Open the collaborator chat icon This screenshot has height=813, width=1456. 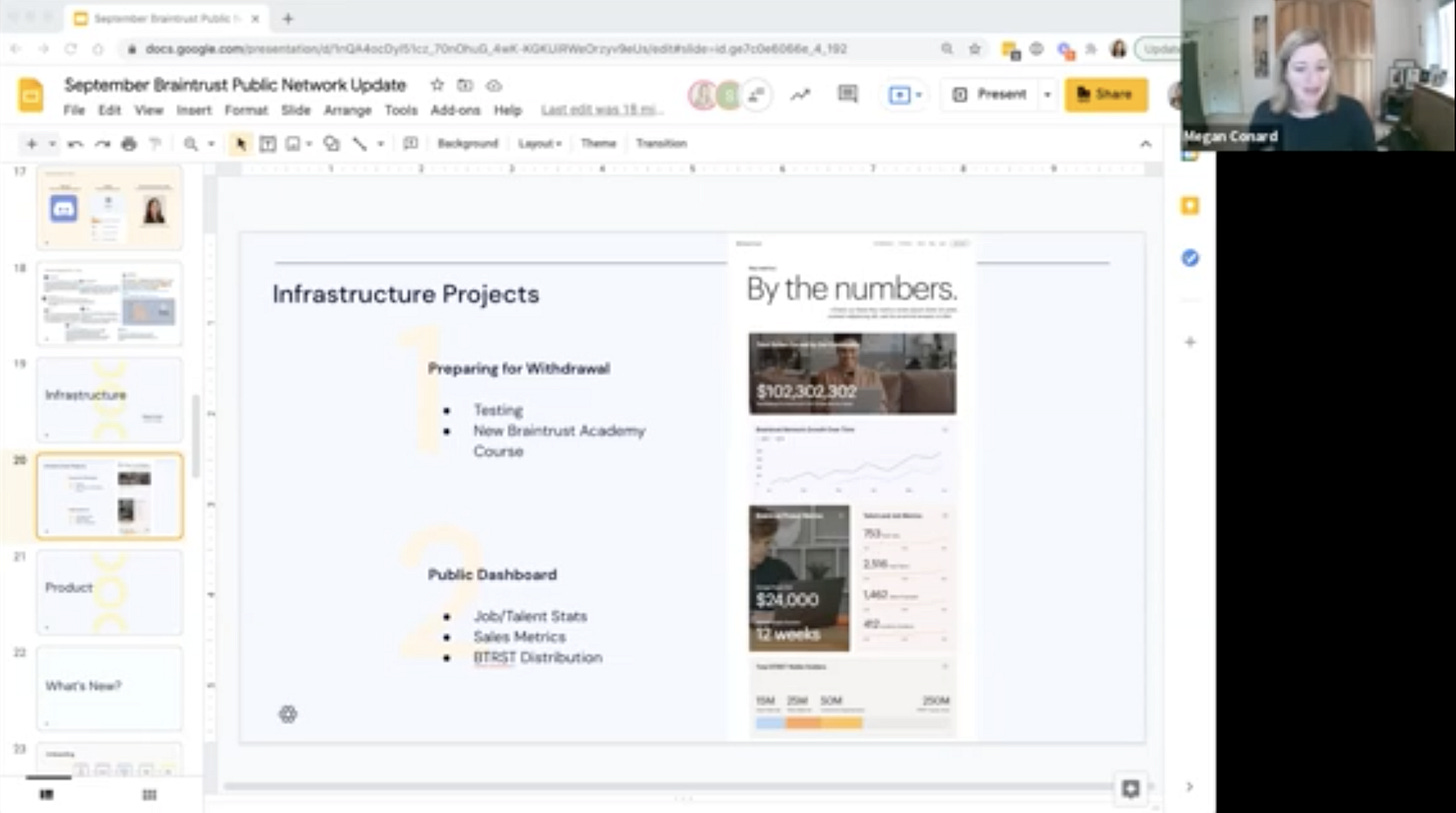pyautogui.click(x=758, y=95)
